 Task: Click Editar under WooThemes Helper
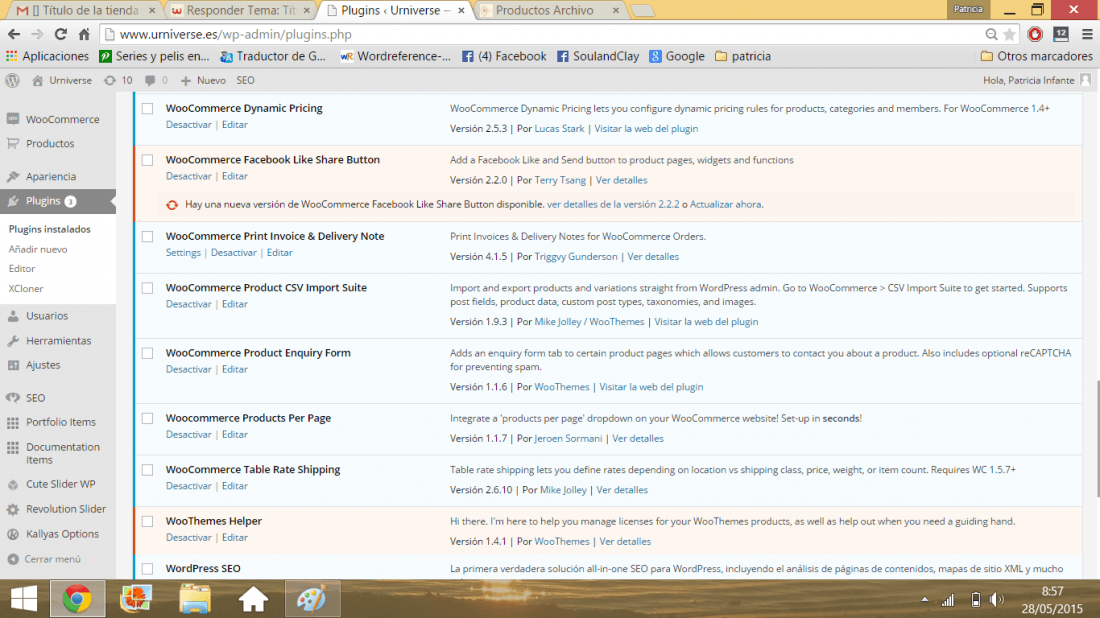pyautogui.click(x=235, y=537)
